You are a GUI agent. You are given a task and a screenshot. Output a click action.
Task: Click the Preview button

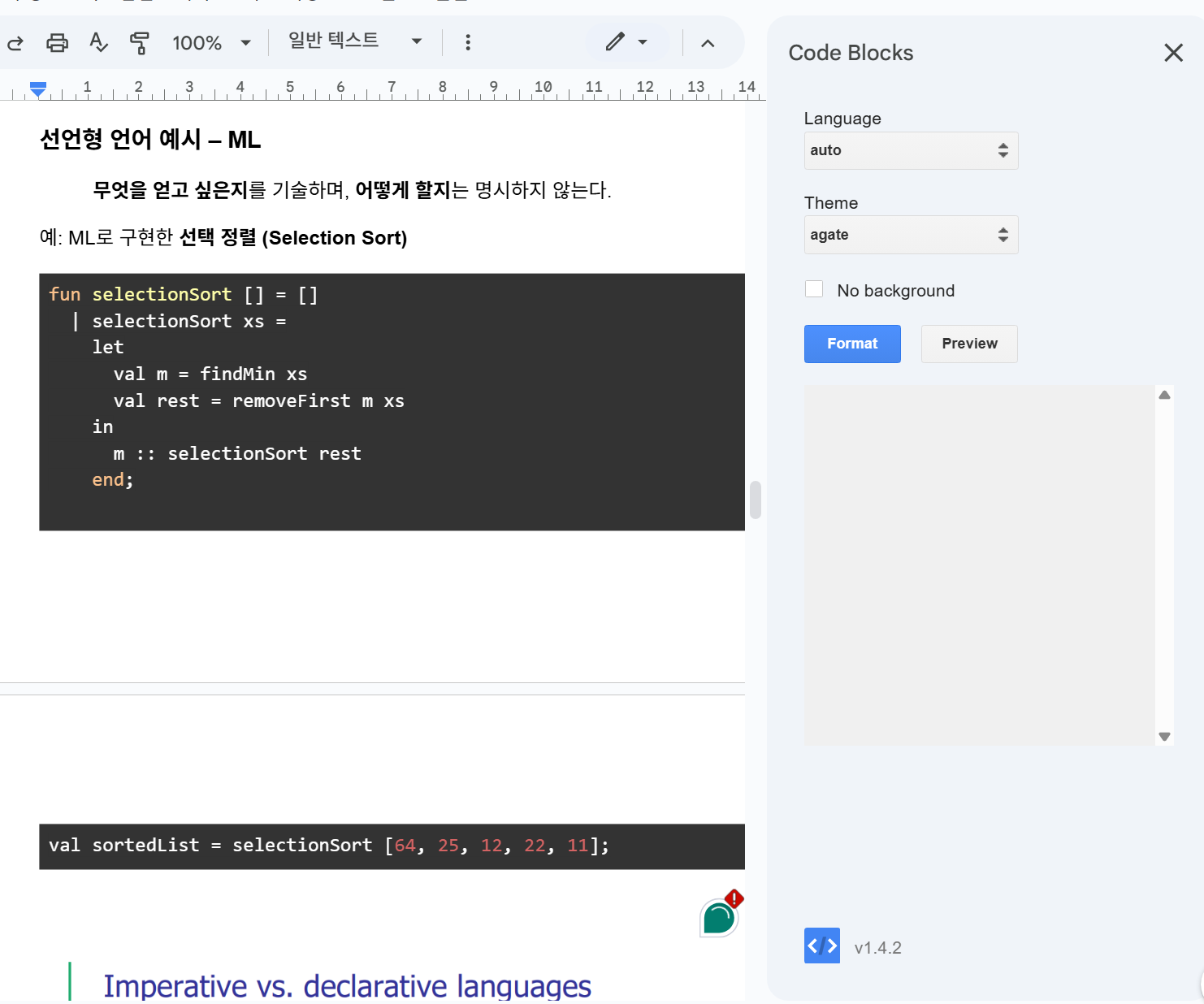969,344
